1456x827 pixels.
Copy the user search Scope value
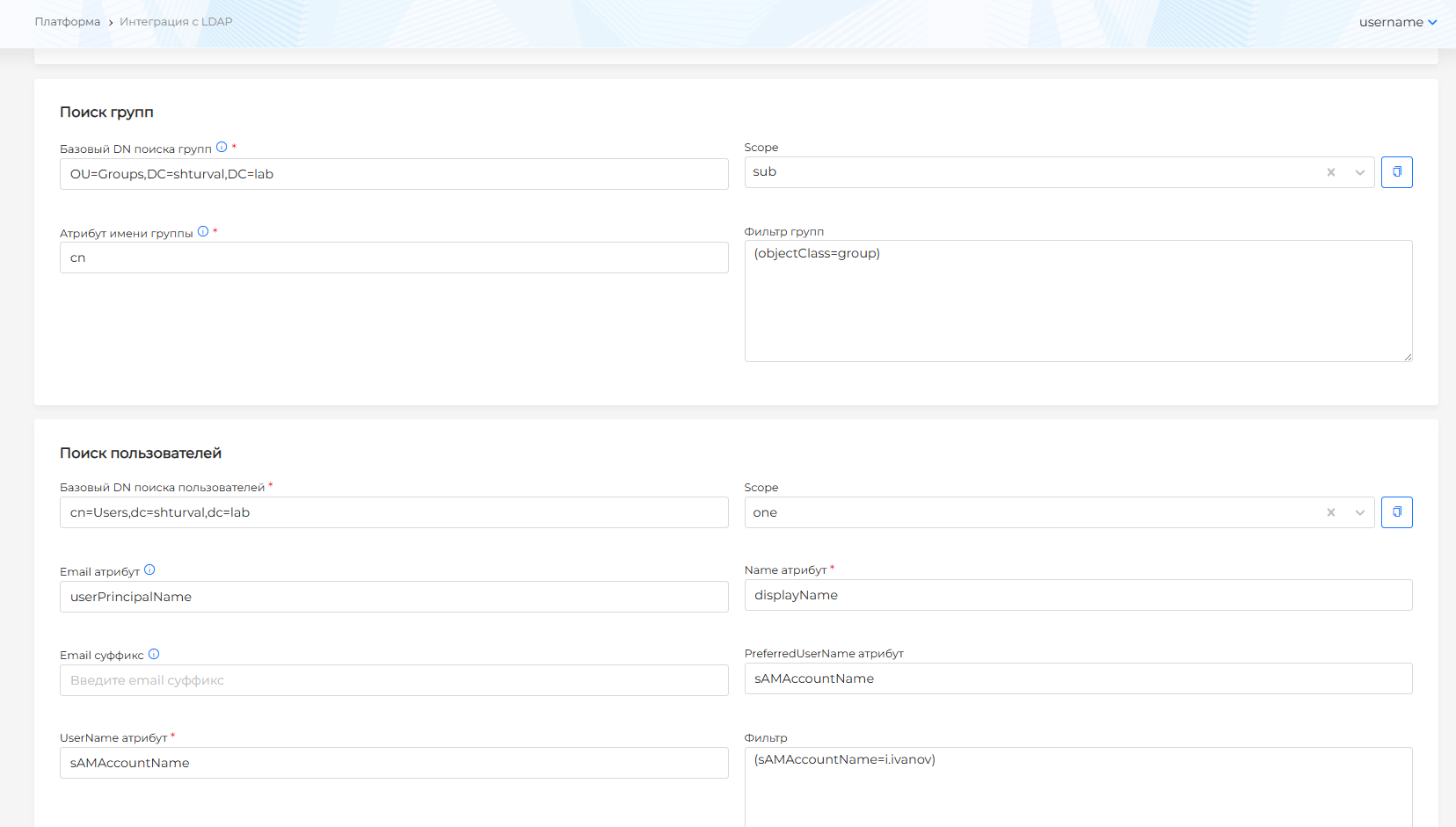pyautogui.click(x=1396, y=512)
